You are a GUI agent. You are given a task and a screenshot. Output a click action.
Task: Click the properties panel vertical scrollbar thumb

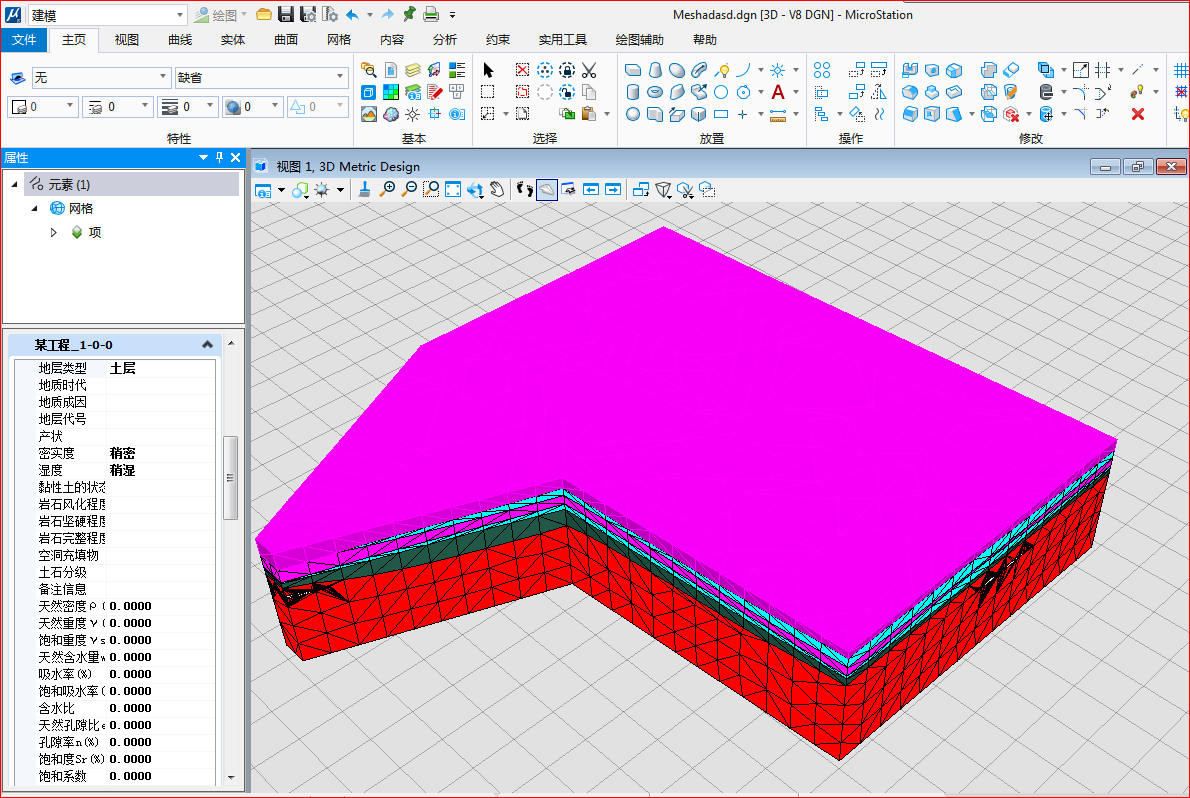231,478
